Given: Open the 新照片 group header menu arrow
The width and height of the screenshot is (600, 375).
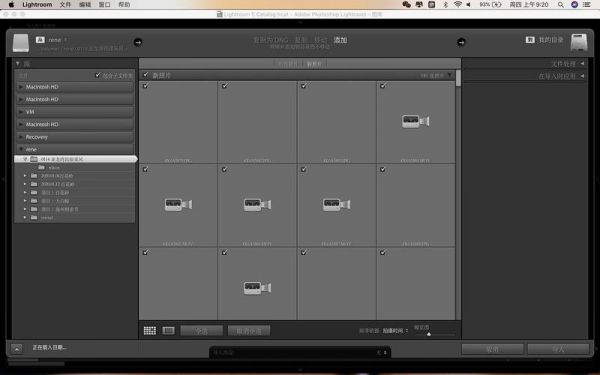Looking at the screenshot, I should click(x=450, y=75).
